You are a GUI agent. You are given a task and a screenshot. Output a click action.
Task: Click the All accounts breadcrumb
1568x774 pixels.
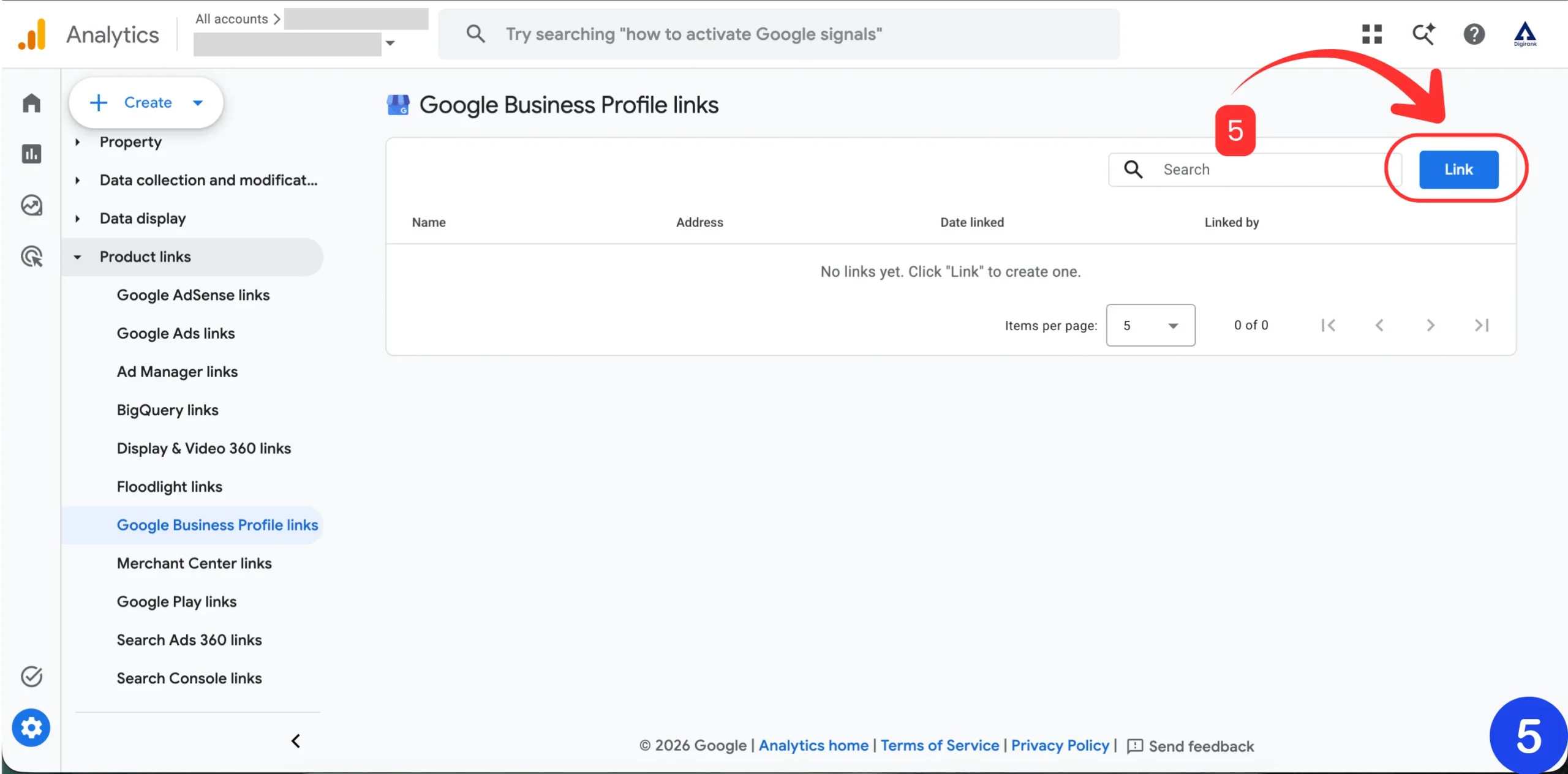[232, 19]
